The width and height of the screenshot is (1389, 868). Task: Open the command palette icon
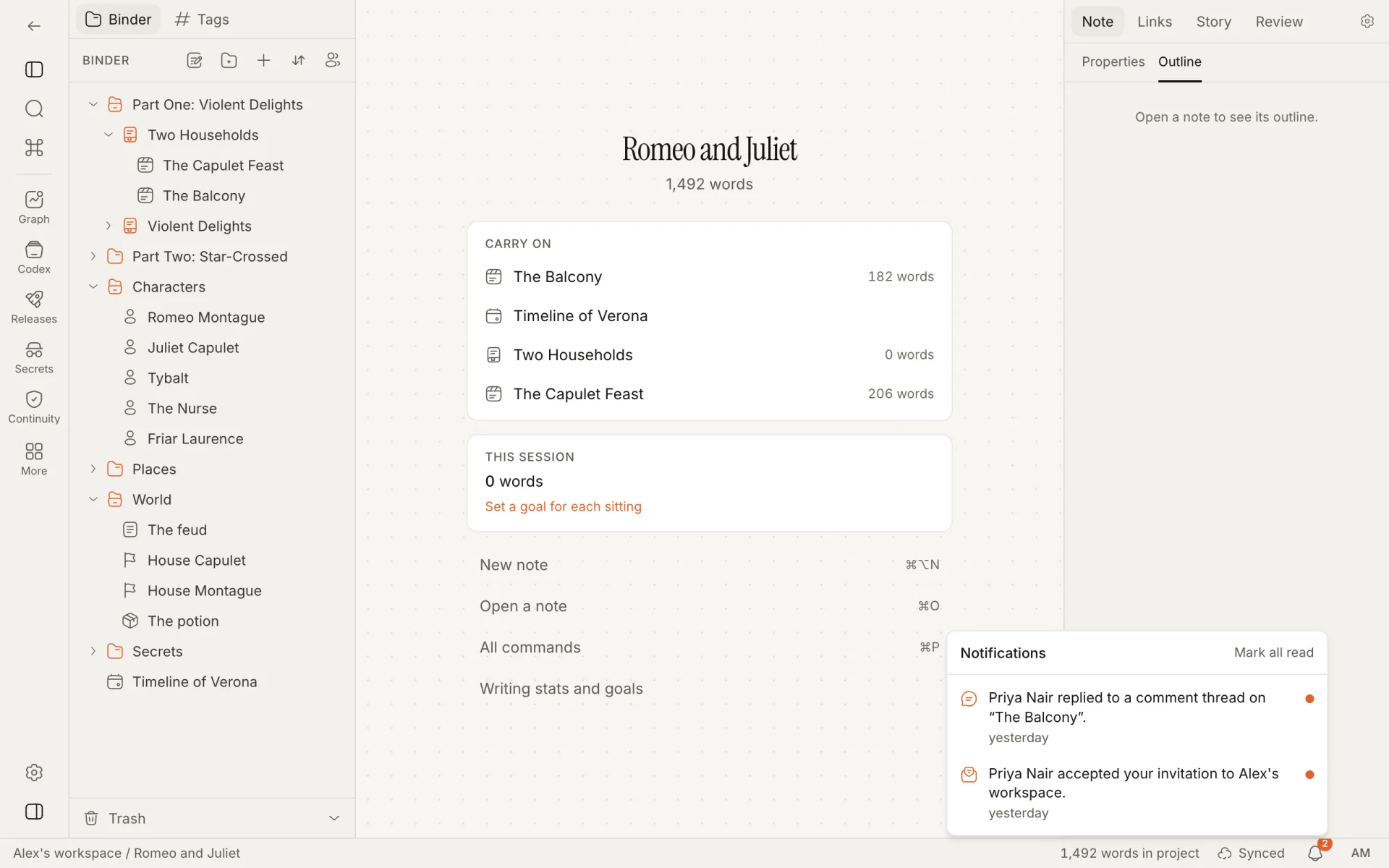point(34,148)
